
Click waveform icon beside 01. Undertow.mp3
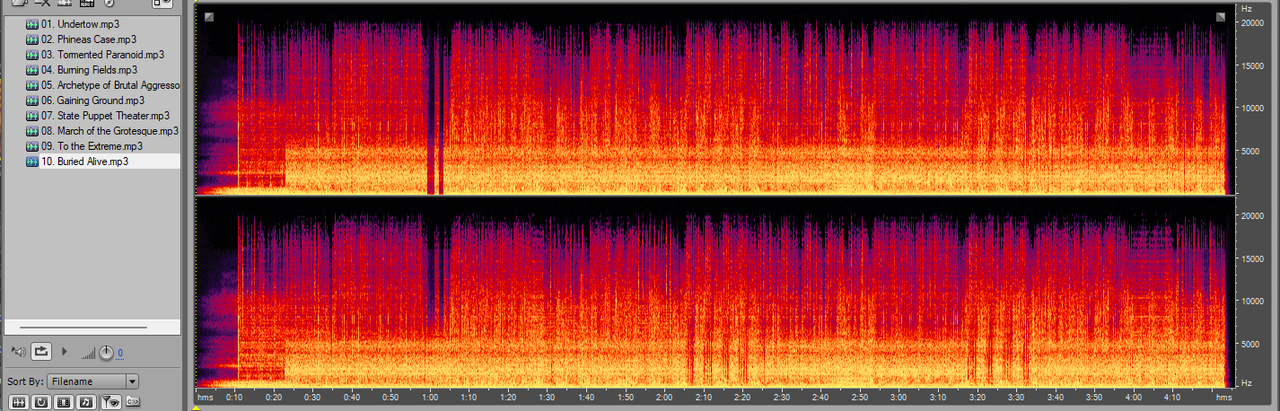point(32,23)
